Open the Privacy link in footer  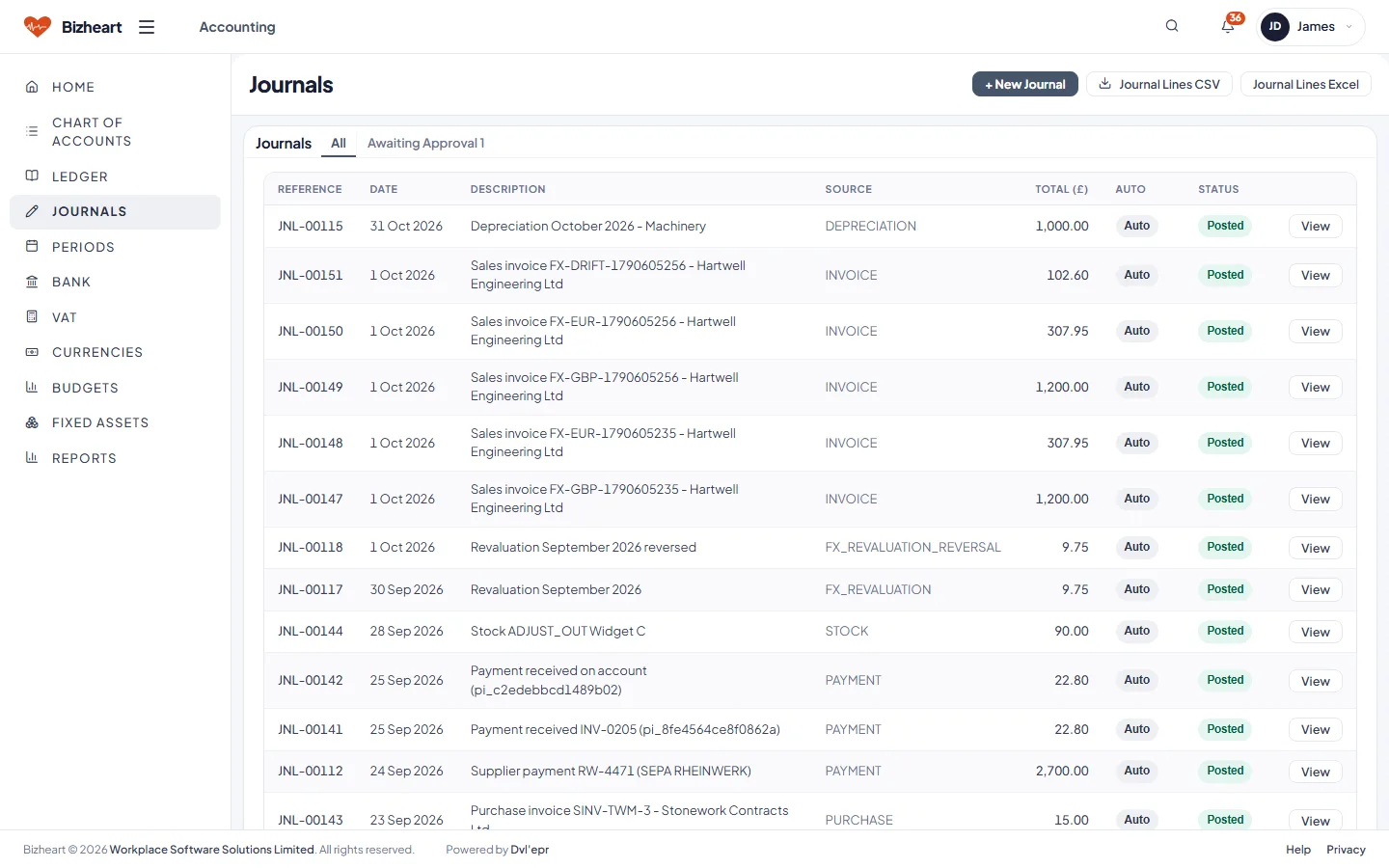[x=1346, y=850]
